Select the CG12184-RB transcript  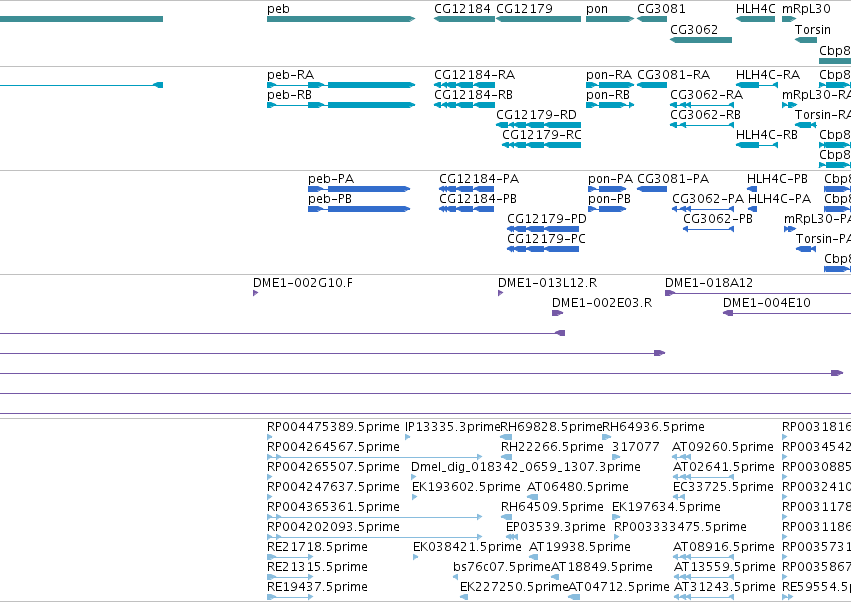[465, 105]
